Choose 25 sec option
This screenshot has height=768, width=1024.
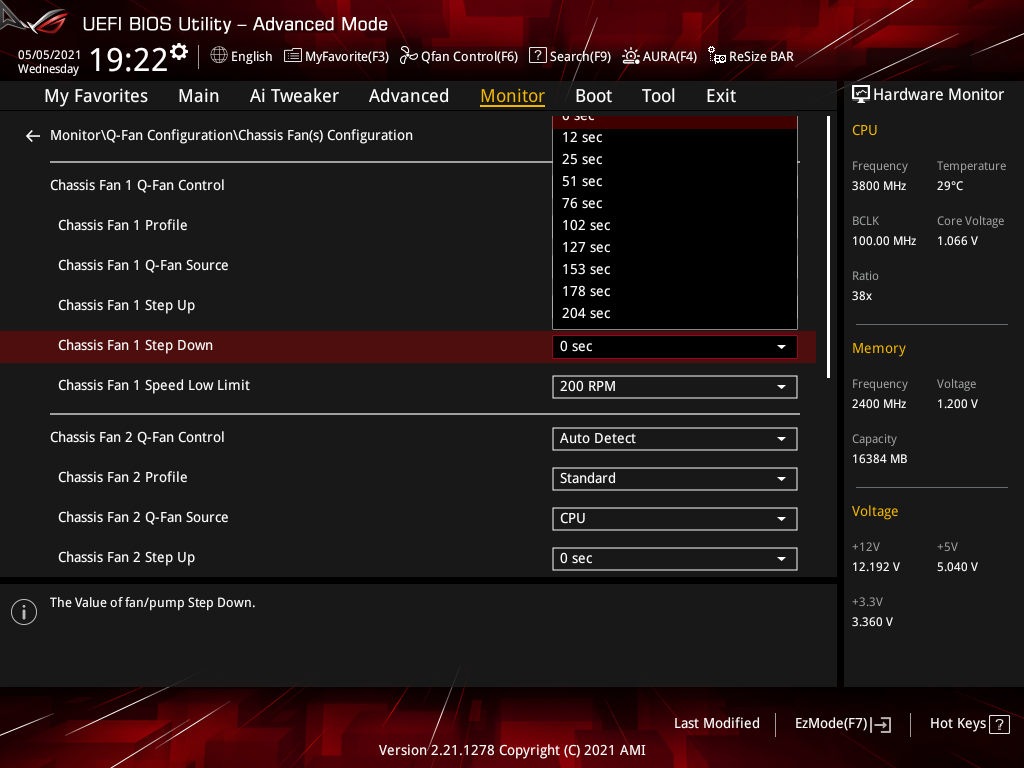click(x=675, y=159)
